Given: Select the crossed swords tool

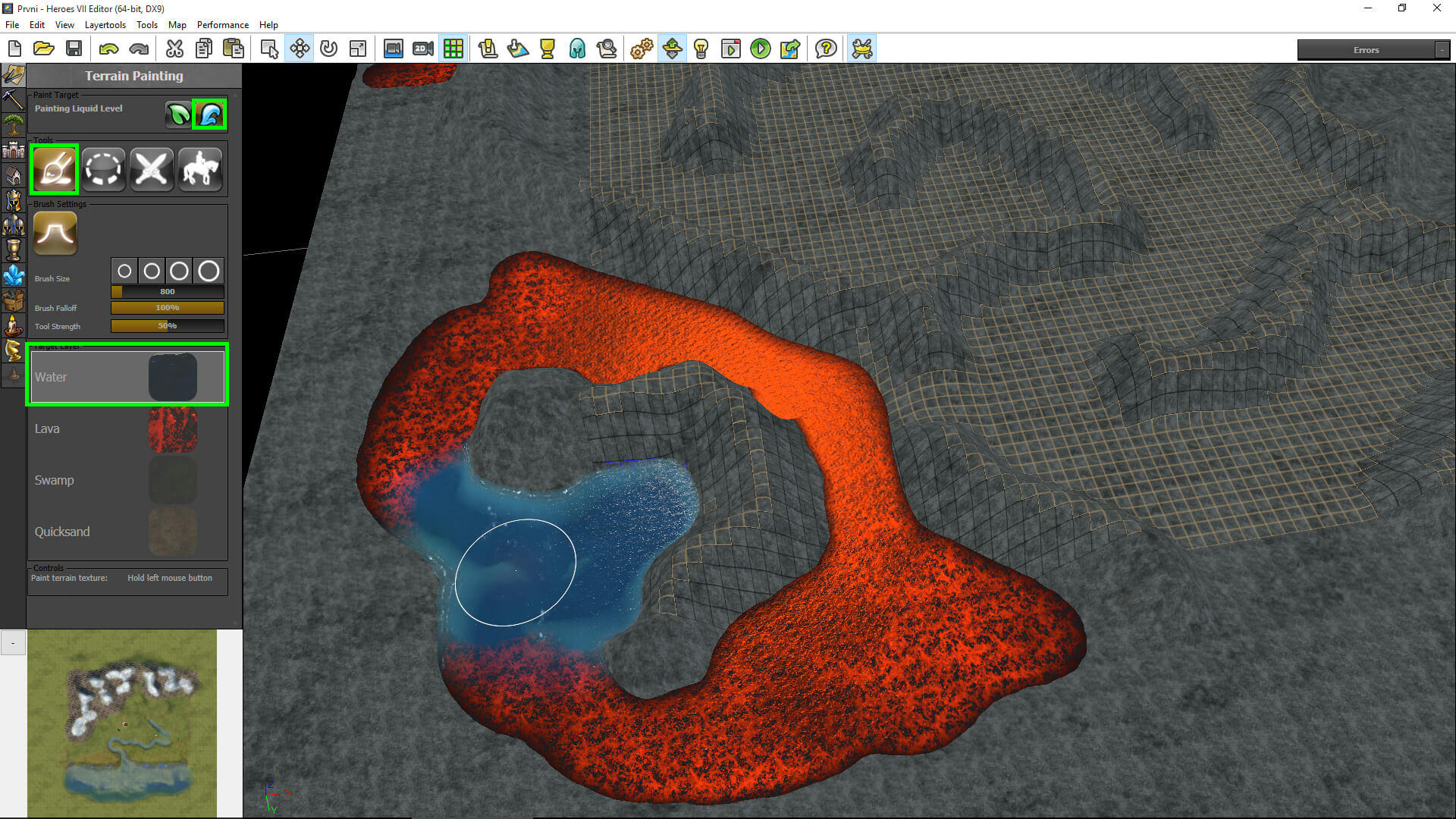Looking at the screenshot, I should click(152, 168).
